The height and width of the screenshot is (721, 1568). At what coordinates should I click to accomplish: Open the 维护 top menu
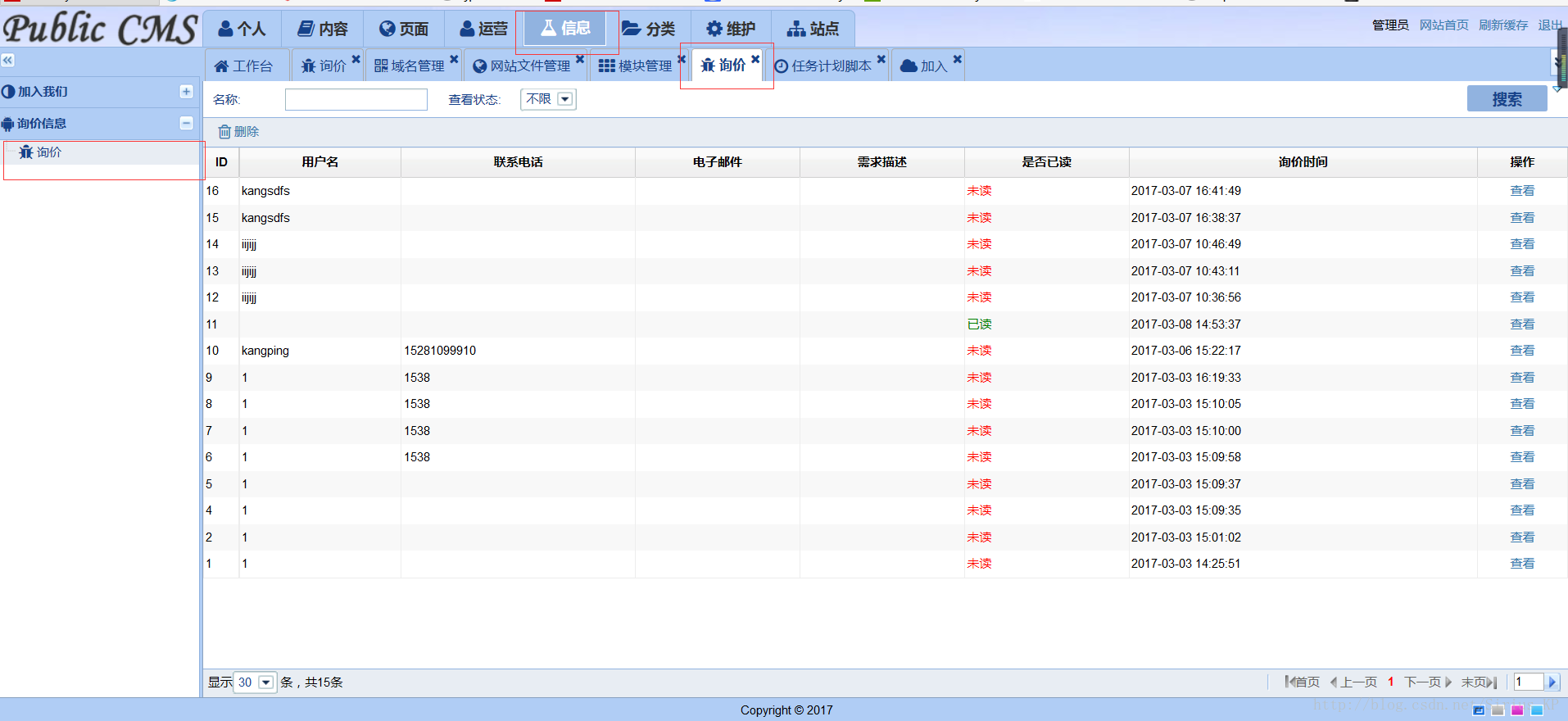click(x=731, y=29)
